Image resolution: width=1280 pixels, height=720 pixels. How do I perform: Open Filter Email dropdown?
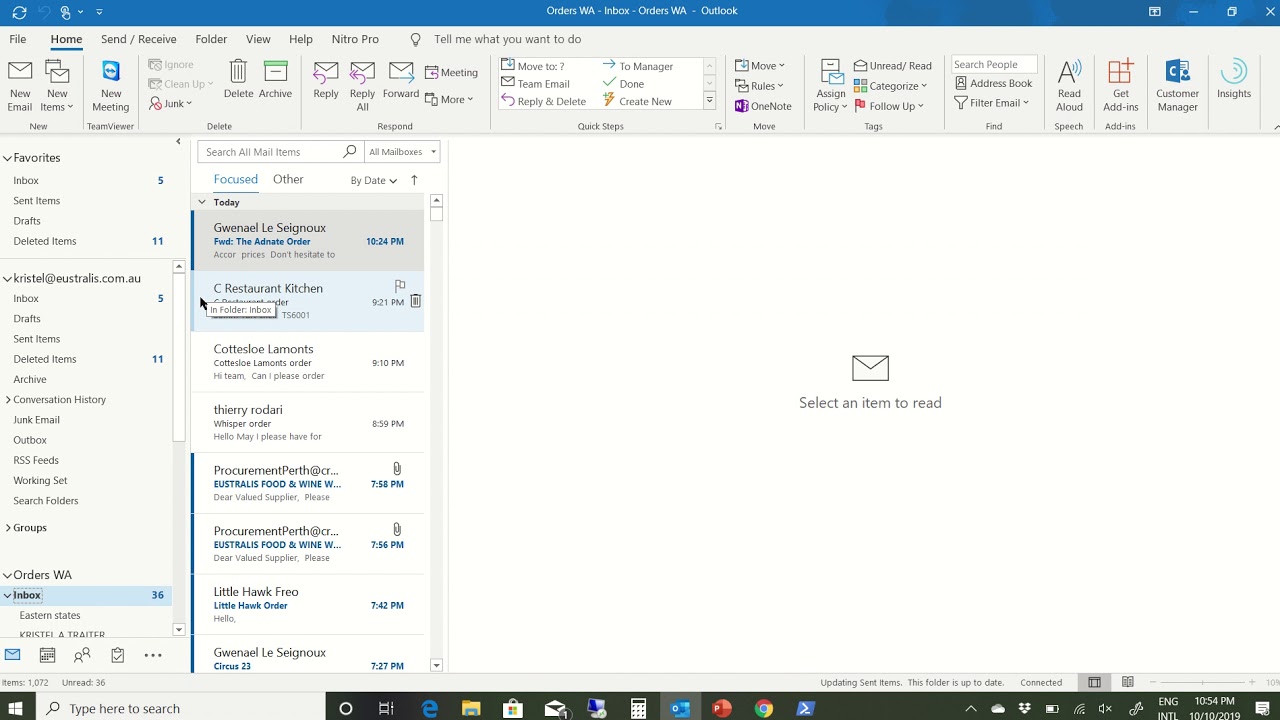click(x=991, y=103)
